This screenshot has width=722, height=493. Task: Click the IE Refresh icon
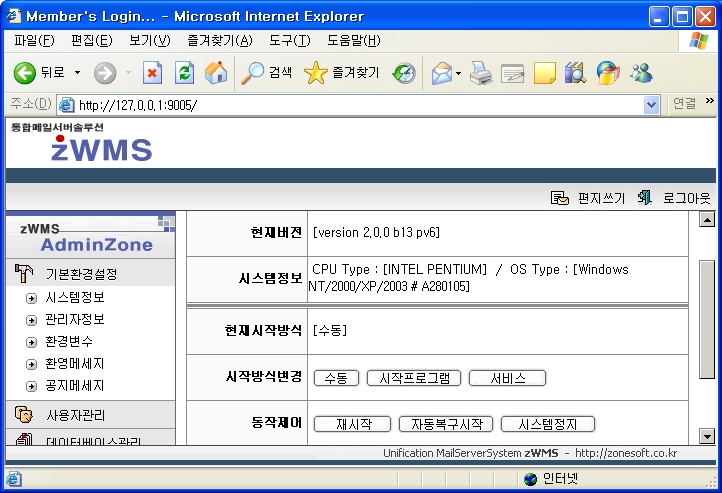click(184, 72)
